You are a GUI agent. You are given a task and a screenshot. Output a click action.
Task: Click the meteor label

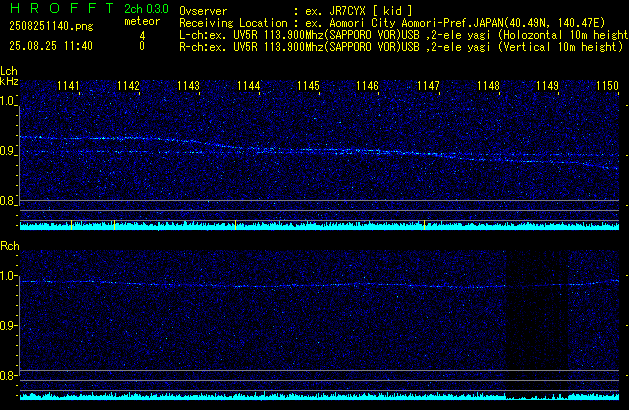point(142,21)
